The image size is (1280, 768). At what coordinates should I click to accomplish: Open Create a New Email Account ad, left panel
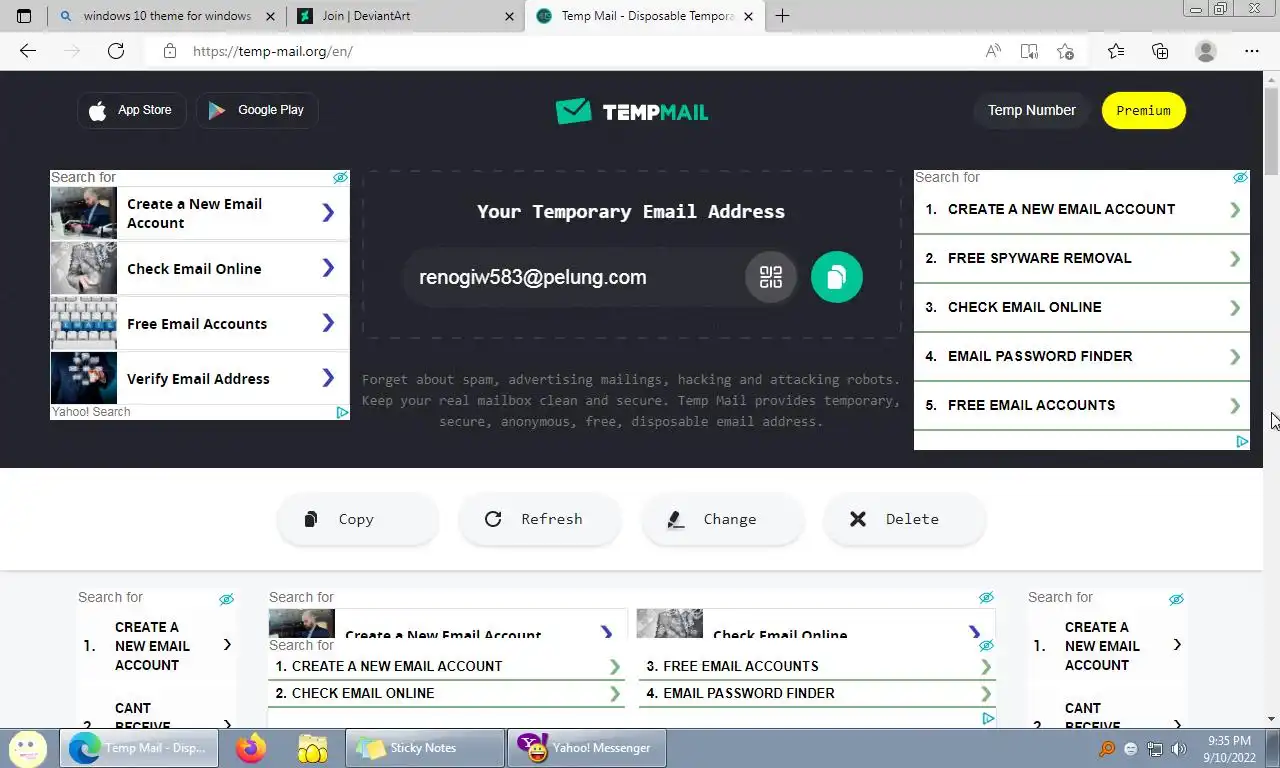pyautogui.click(x=200, y=213)
